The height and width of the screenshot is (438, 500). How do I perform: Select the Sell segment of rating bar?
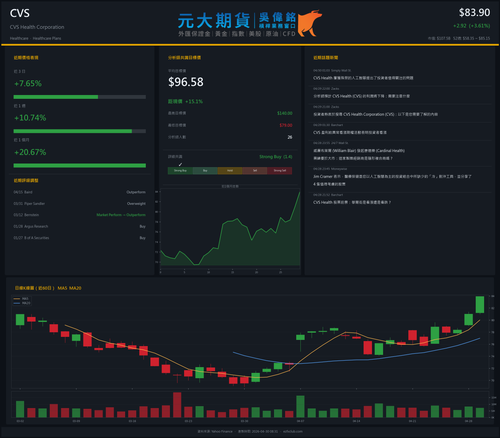point(255,171)
